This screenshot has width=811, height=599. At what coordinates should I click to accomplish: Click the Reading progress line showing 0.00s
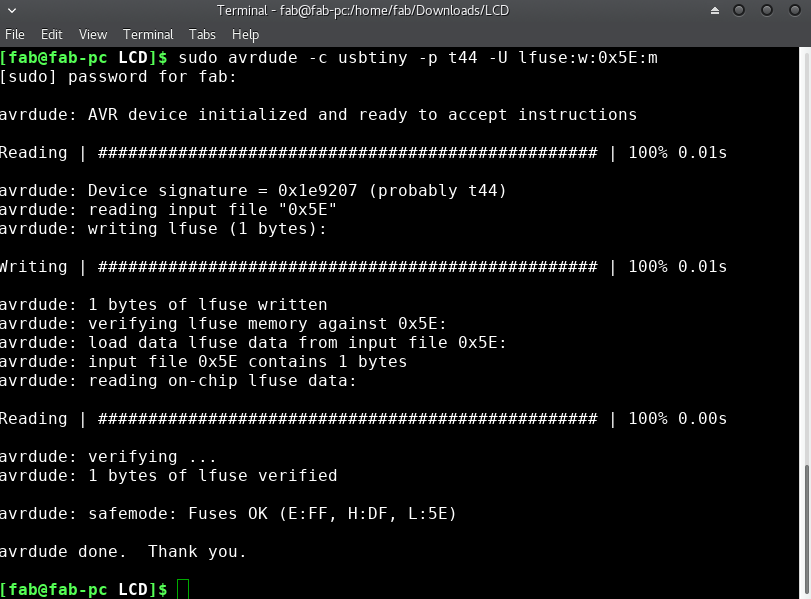click(363, 418)
